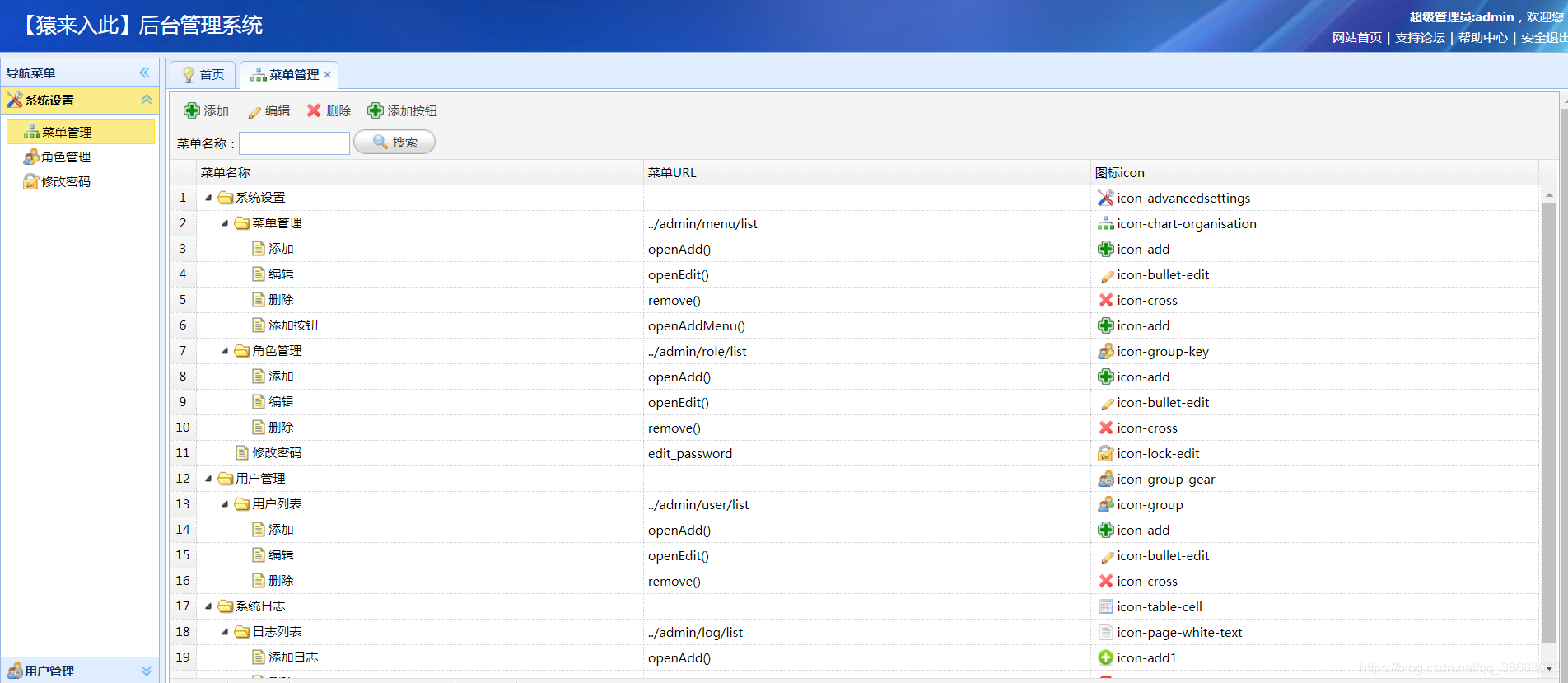
Task: Click the grid's vertical scrollbar thumb
Action: pyautogui.click(x=1549, y=422)
